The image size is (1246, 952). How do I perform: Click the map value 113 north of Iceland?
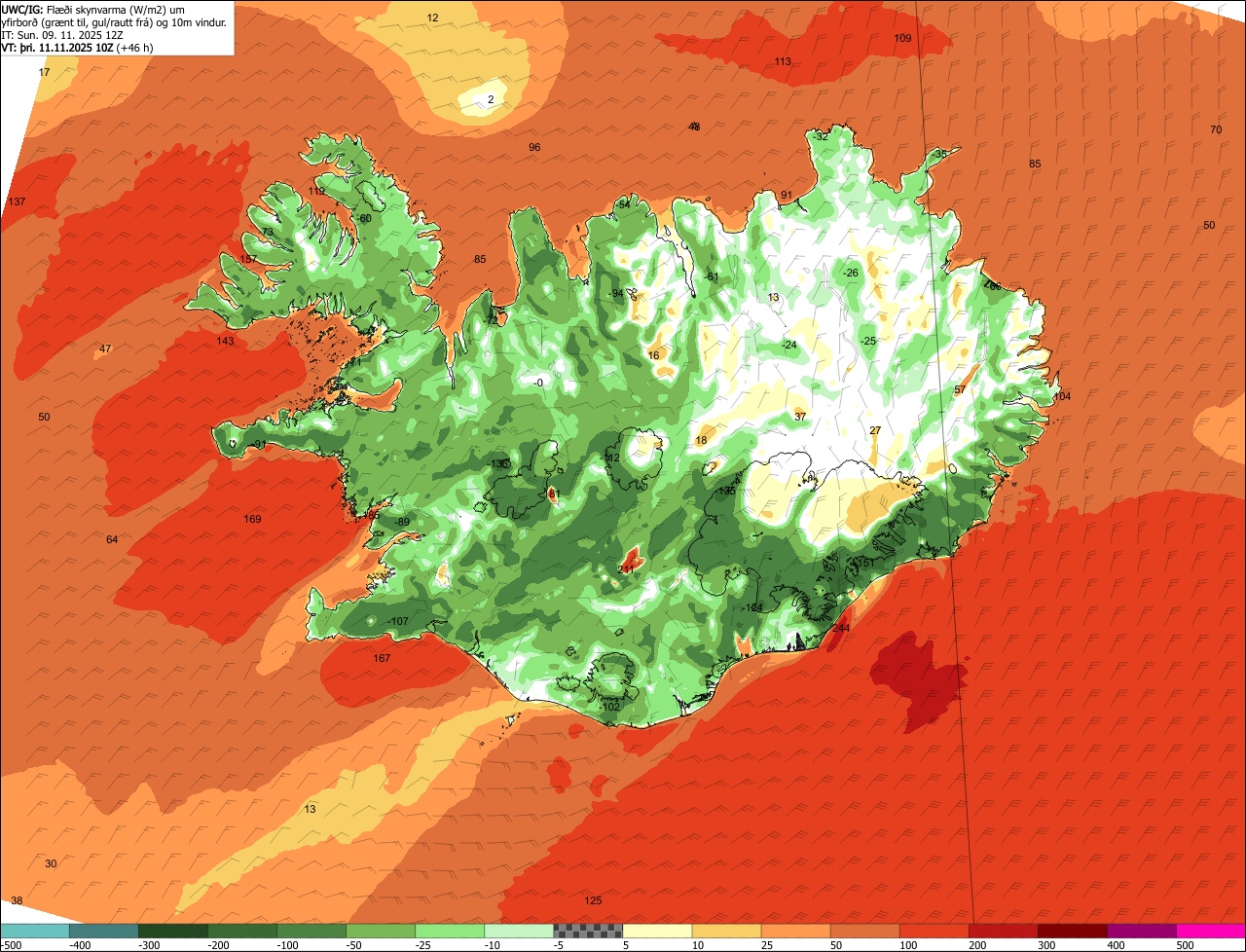coord(783,61)
